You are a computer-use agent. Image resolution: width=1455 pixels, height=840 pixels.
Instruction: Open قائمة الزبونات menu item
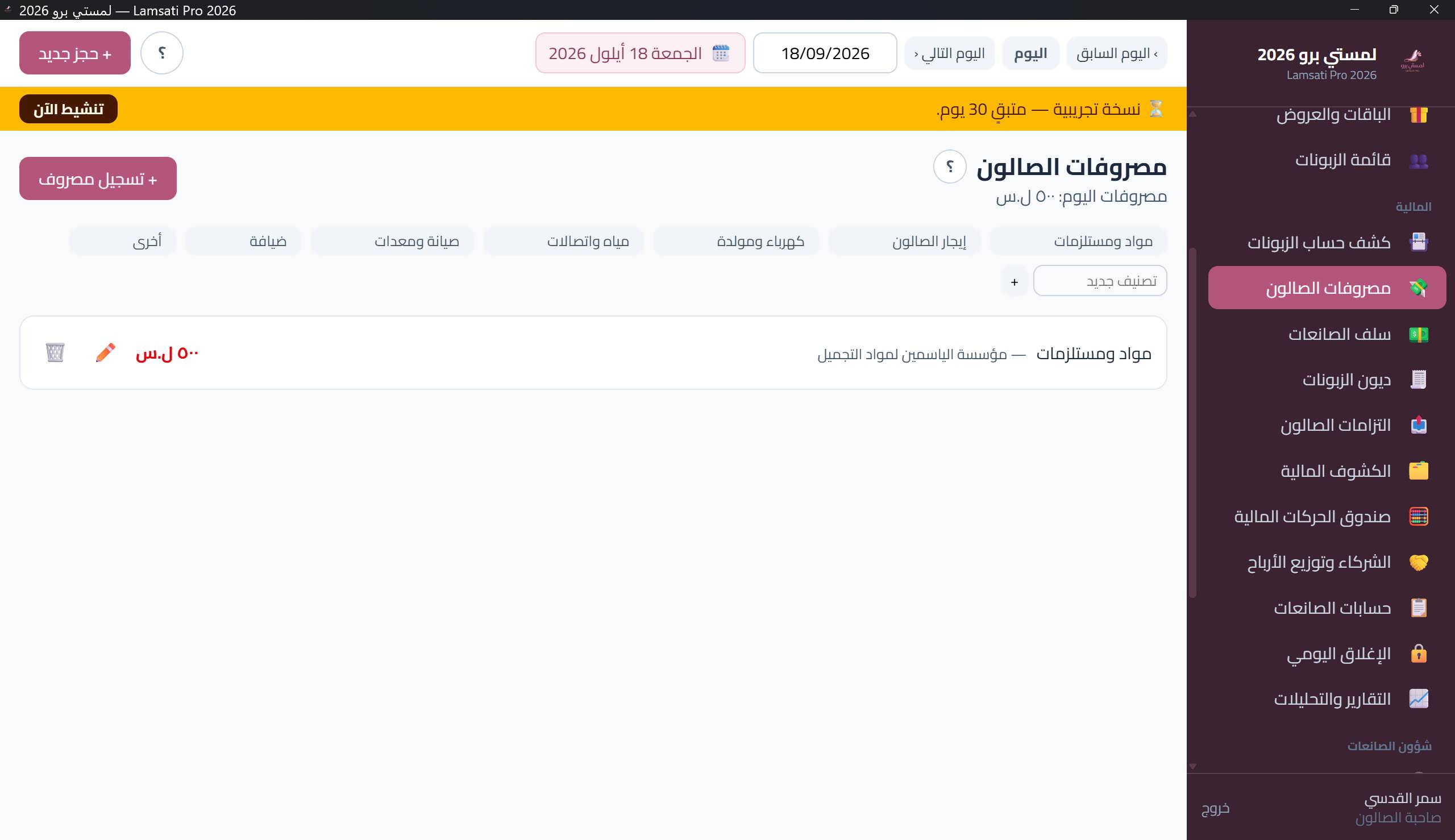pos(1327,160)
